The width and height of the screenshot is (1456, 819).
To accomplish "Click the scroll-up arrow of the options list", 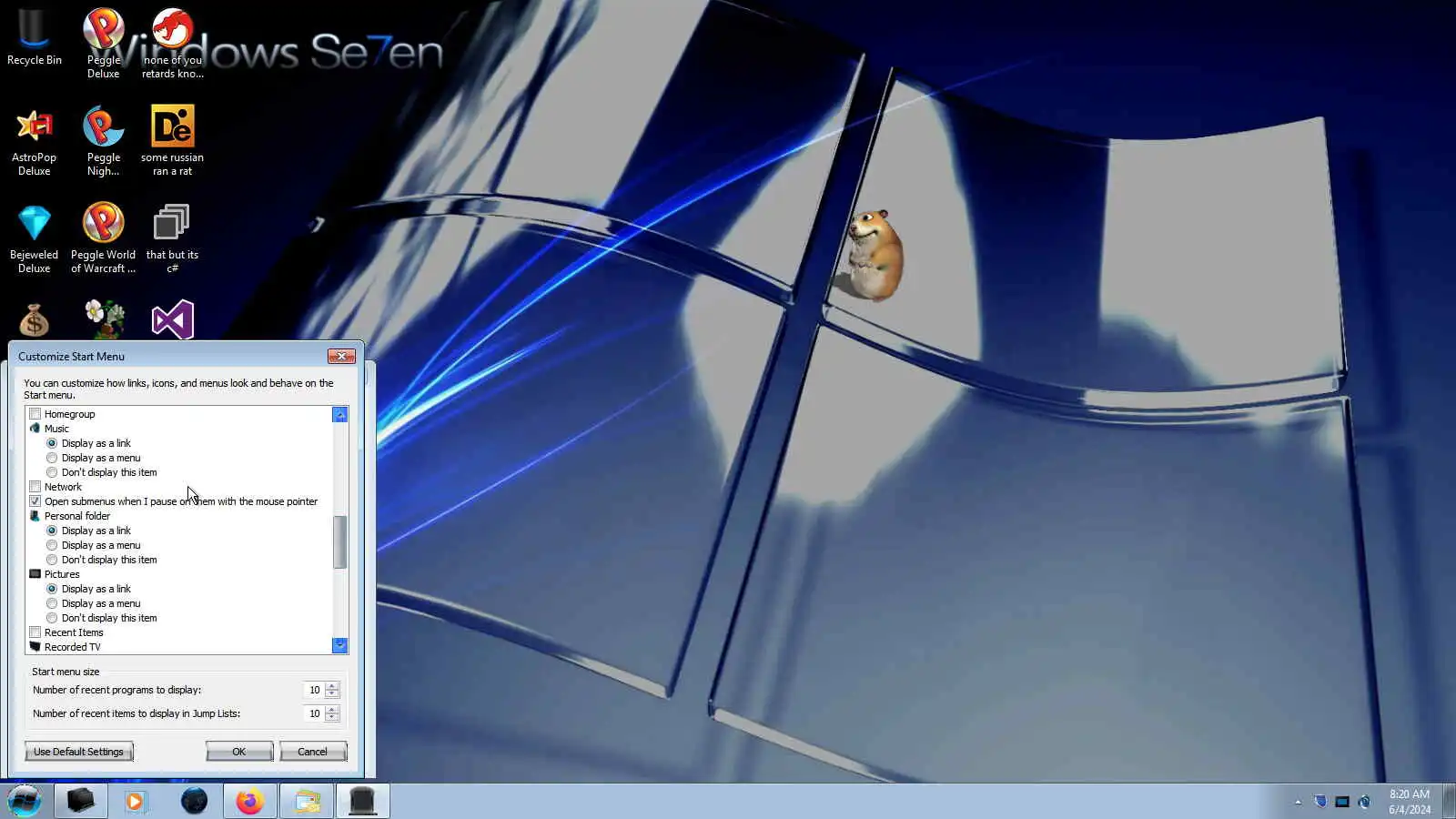I will tap(340, 415).
